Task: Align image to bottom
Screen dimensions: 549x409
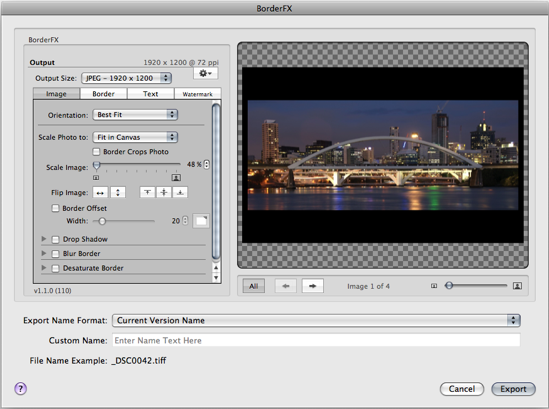Action: [x=180, y=192]
